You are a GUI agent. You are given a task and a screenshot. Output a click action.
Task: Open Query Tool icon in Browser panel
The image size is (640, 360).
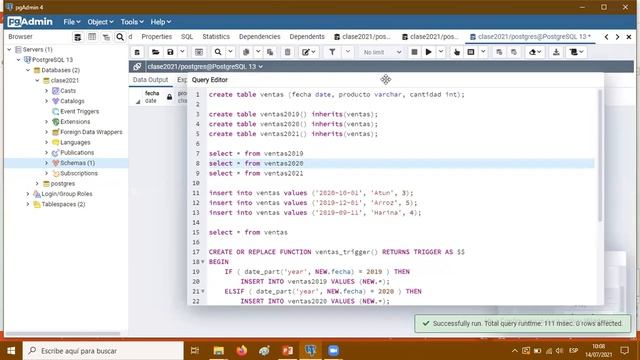77,37
